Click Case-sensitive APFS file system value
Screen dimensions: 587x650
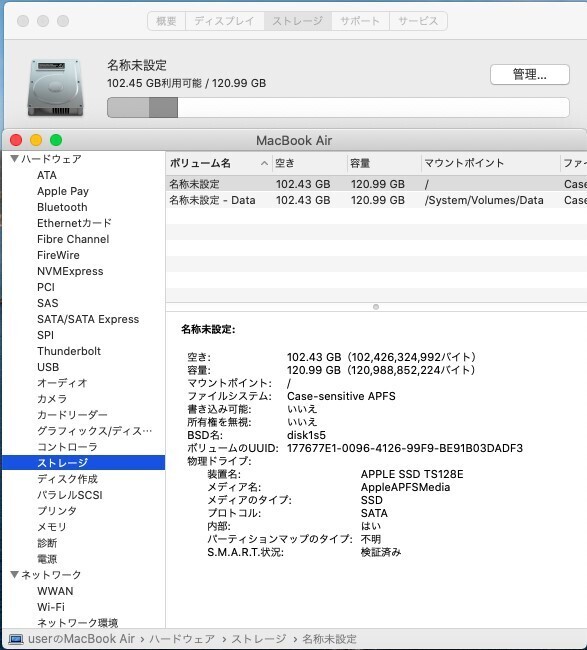pos(341,396)
